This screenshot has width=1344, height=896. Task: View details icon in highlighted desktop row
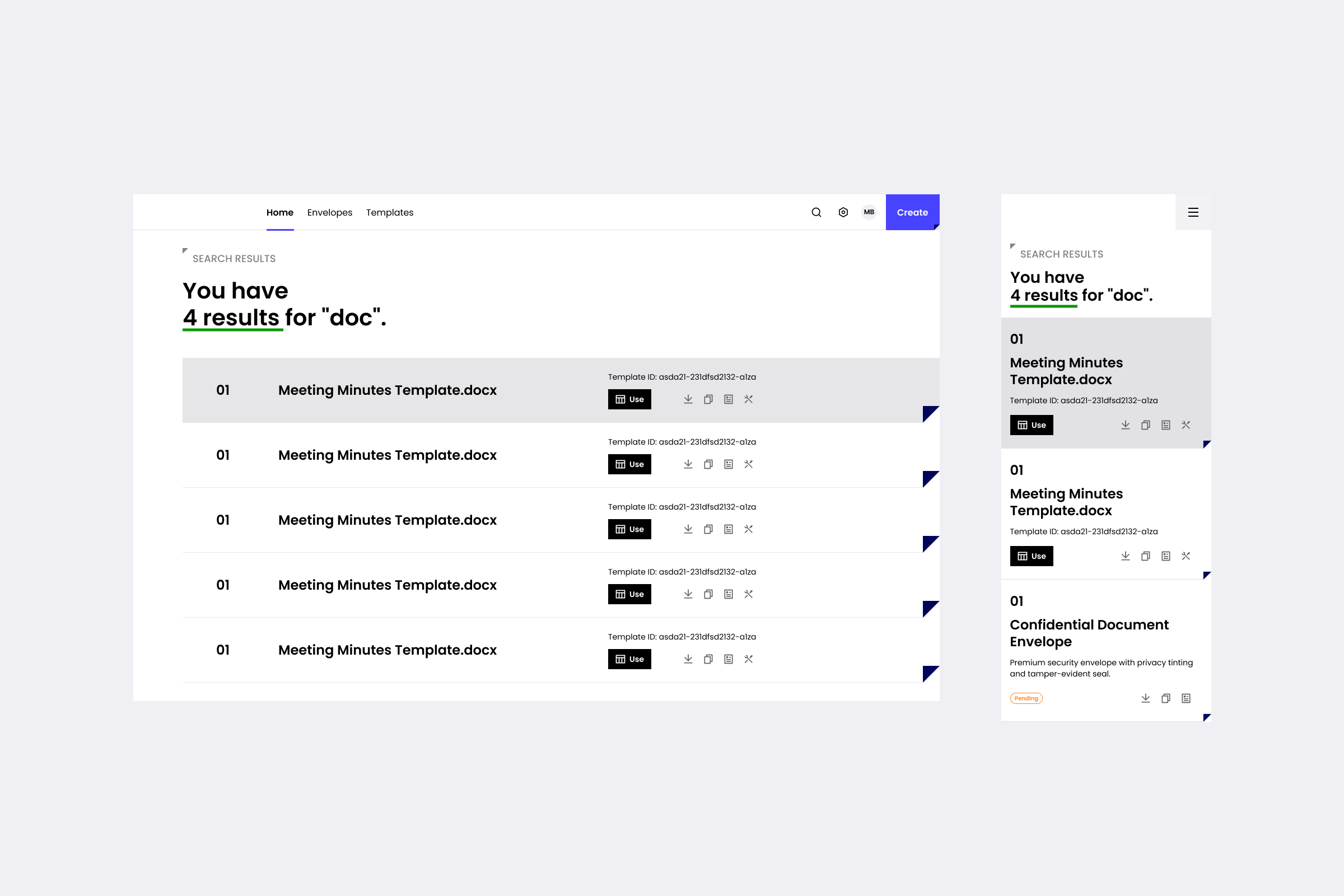click(729, 399)
